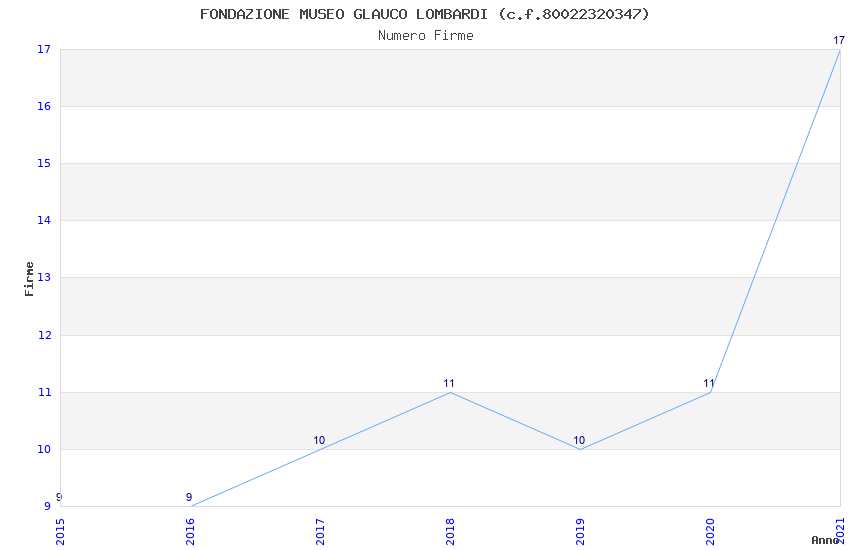Select the 2018 x-axis year label
The image size is (850, 550).
pos(450,532)
